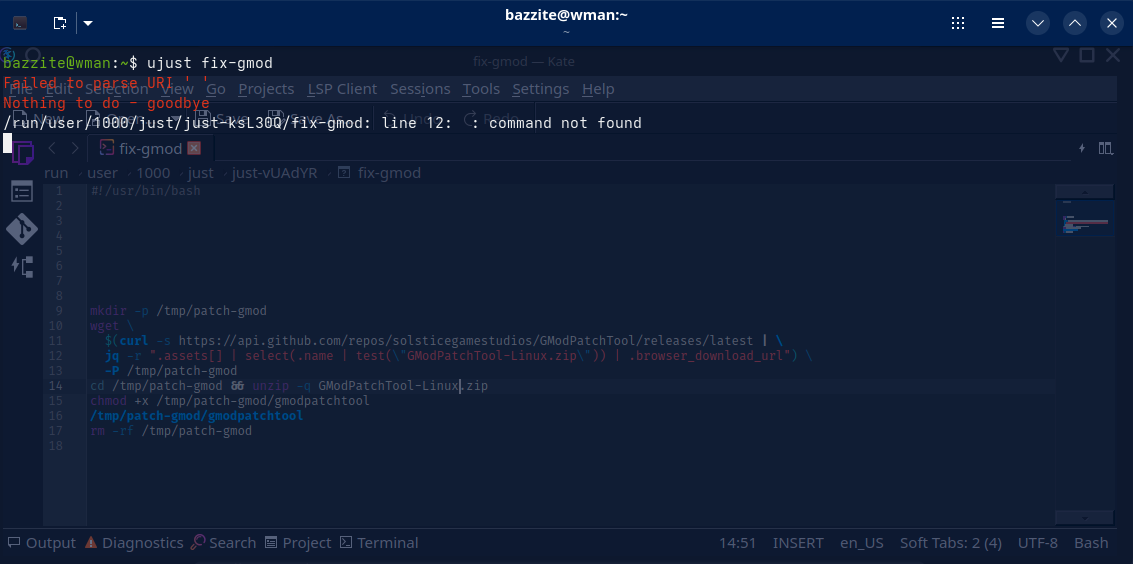The height and width of the screenshot is (564, 1133).
Task: Click scrollbar down arrow in Kate editor
Action: point(1083,518)
